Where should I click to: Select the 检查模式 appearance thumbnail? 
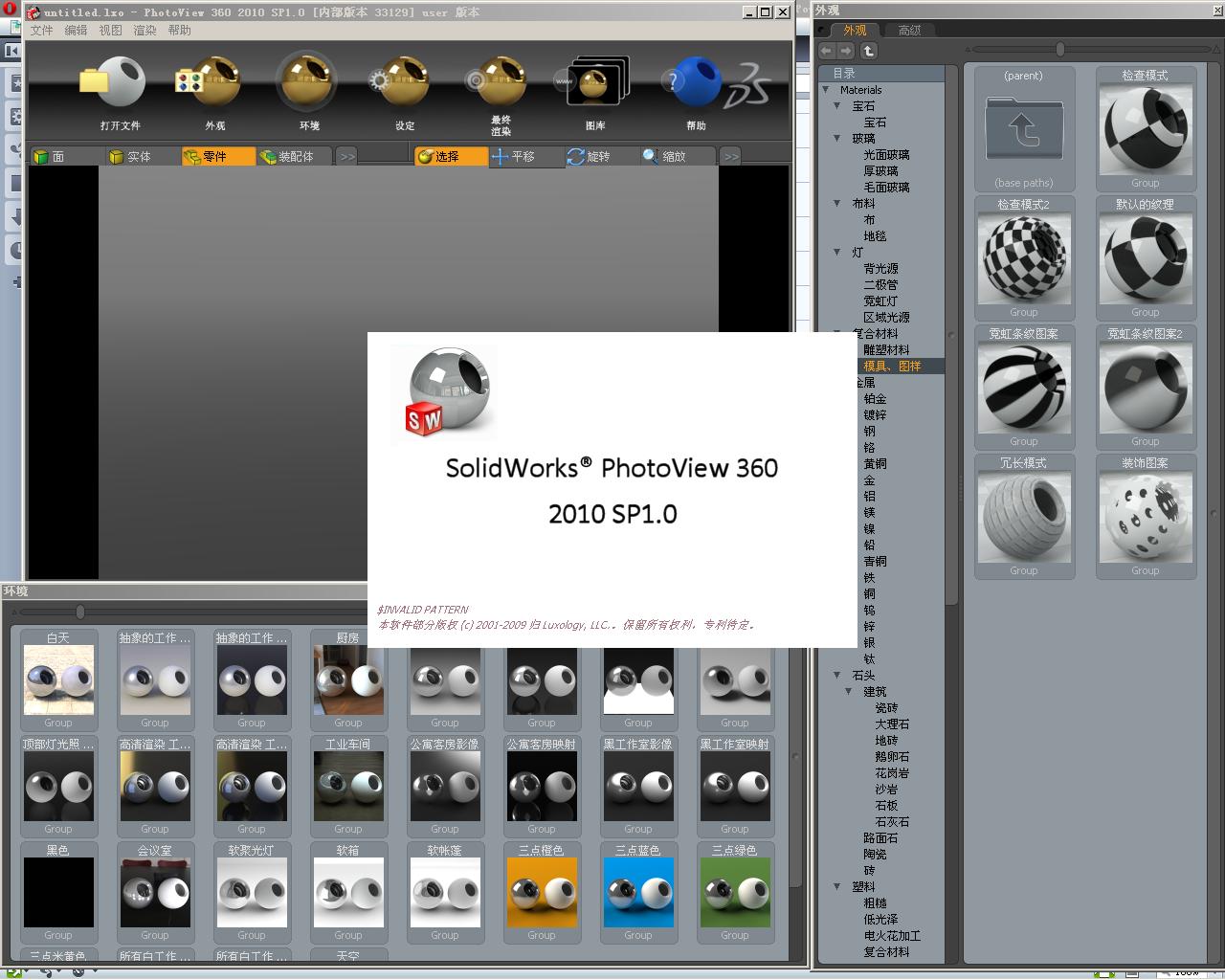tap(1146, 128)
